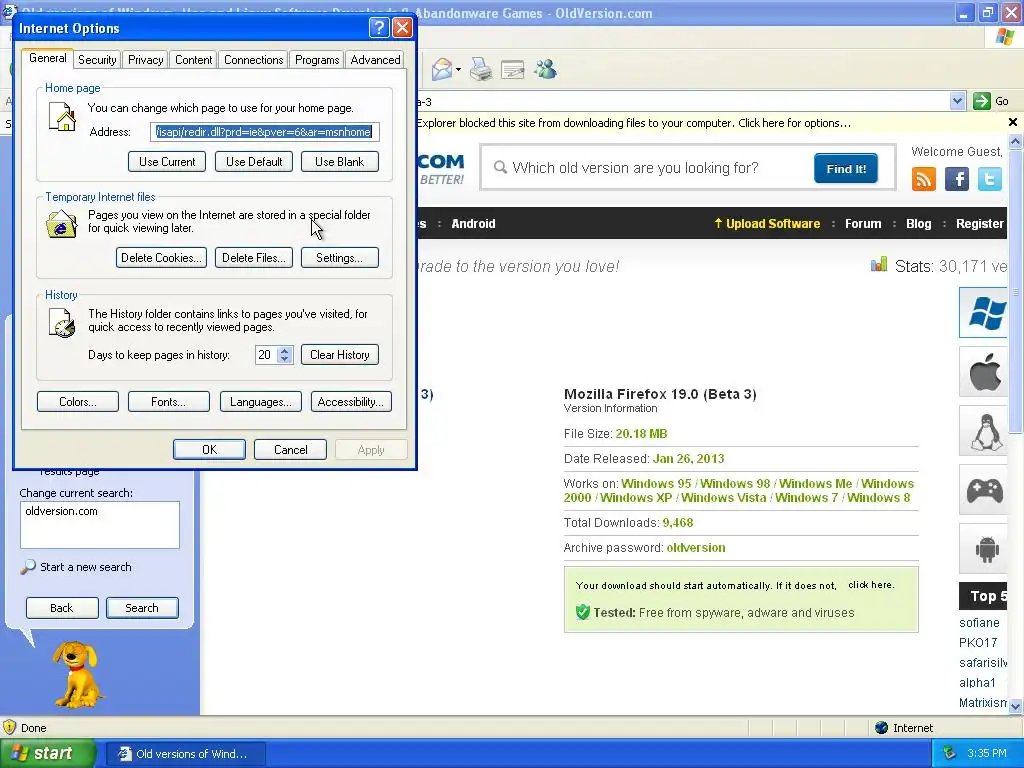This screenshot has width=1024, height=768.
Task: Click the Use Default button
Action: pyautogui.click(x=254, y=161)
